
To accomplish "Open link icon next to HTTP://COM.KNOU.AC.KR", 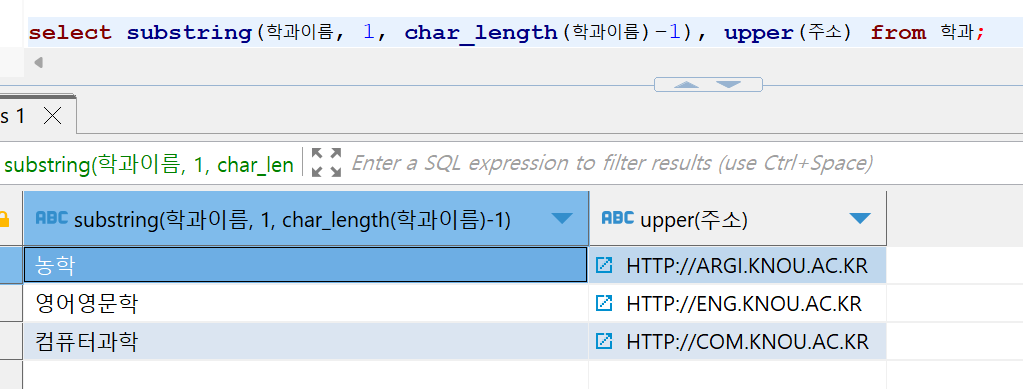I will (x=605, y=341).
